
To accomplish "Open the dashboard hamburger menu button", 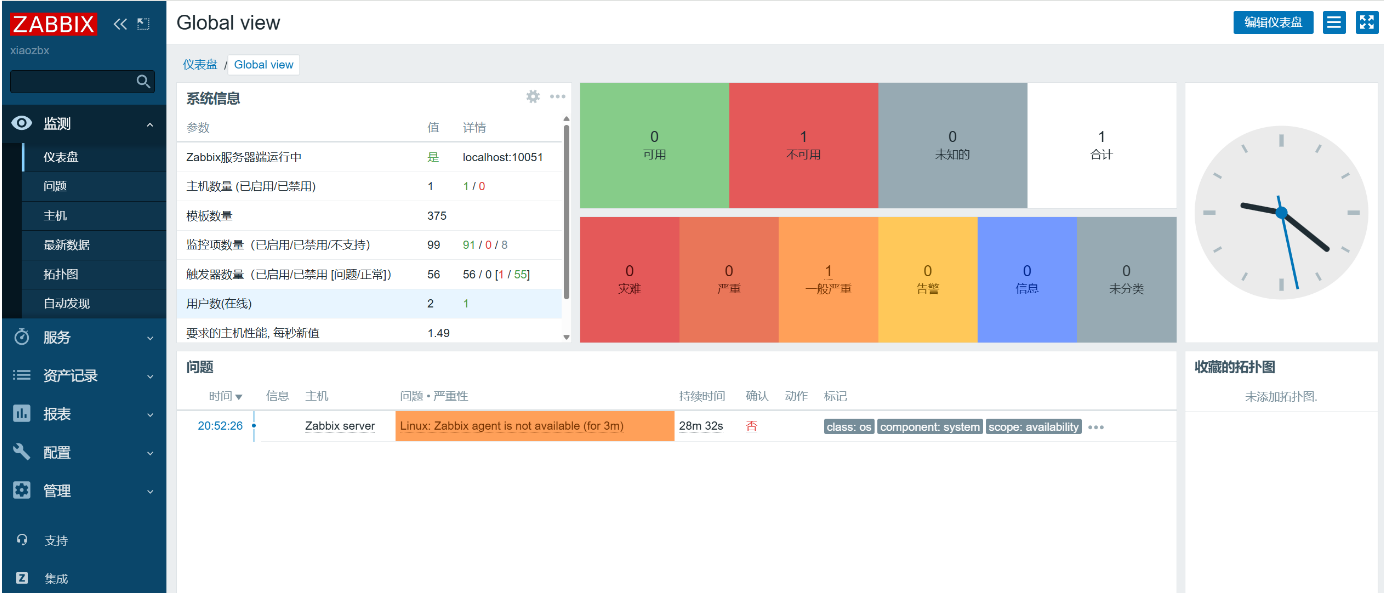I will [1334, 22].
